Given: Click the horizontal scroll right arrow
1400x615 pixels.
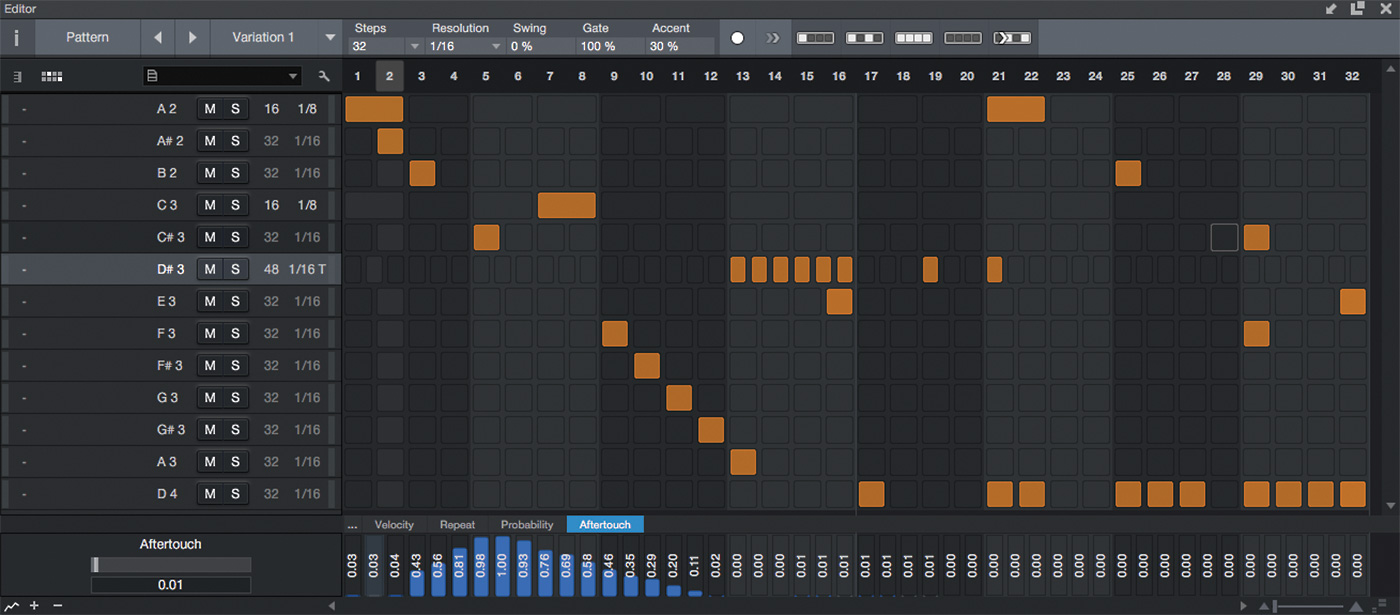Looking at the screenshot, I should [1244, 606].
